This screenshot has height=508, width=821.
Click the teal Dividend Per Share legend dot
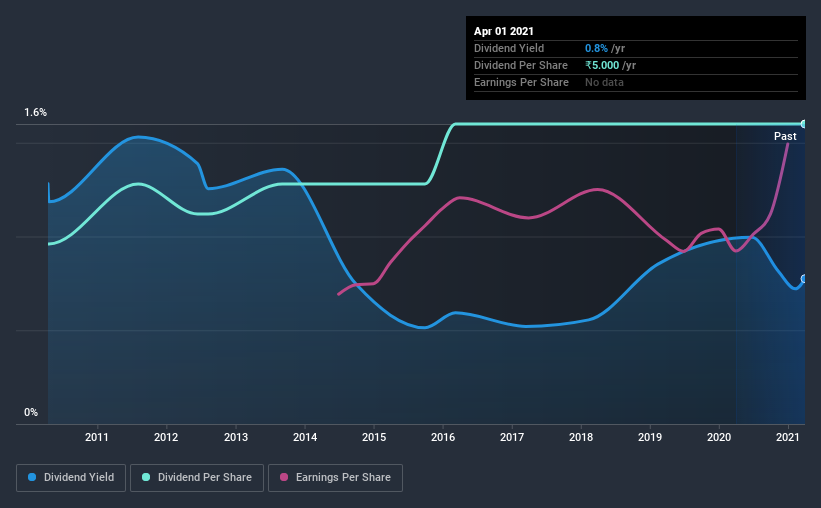146,477
